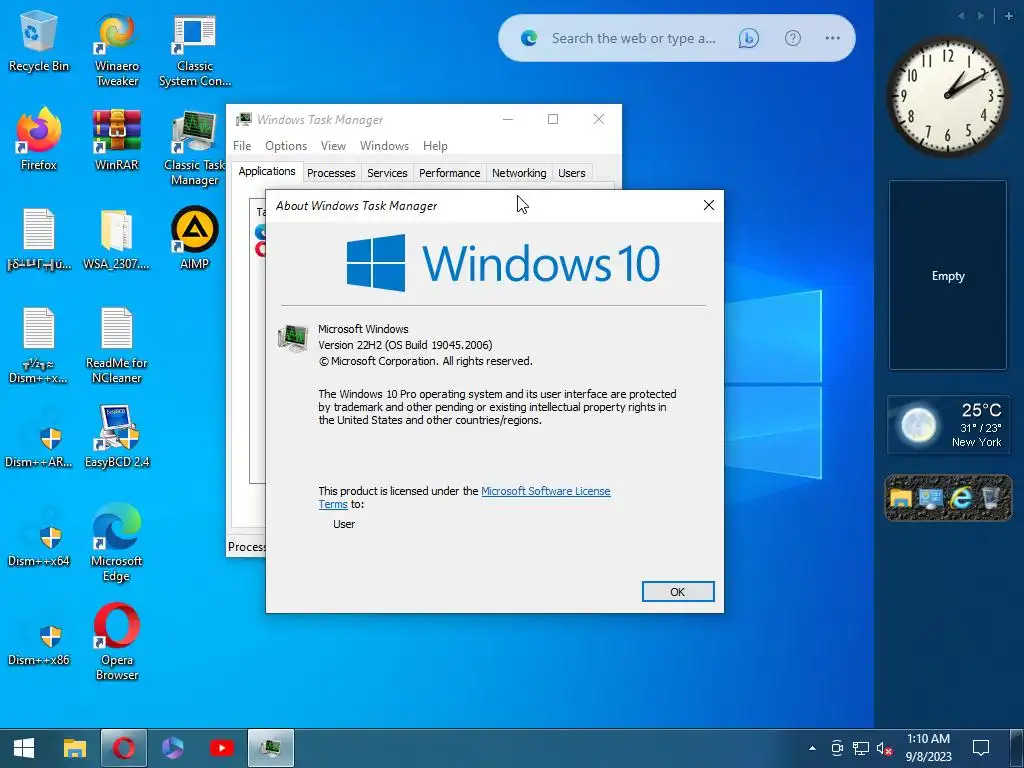Open the Windows Start menu
Screen dimensions: 1024x768
point(24,748)
